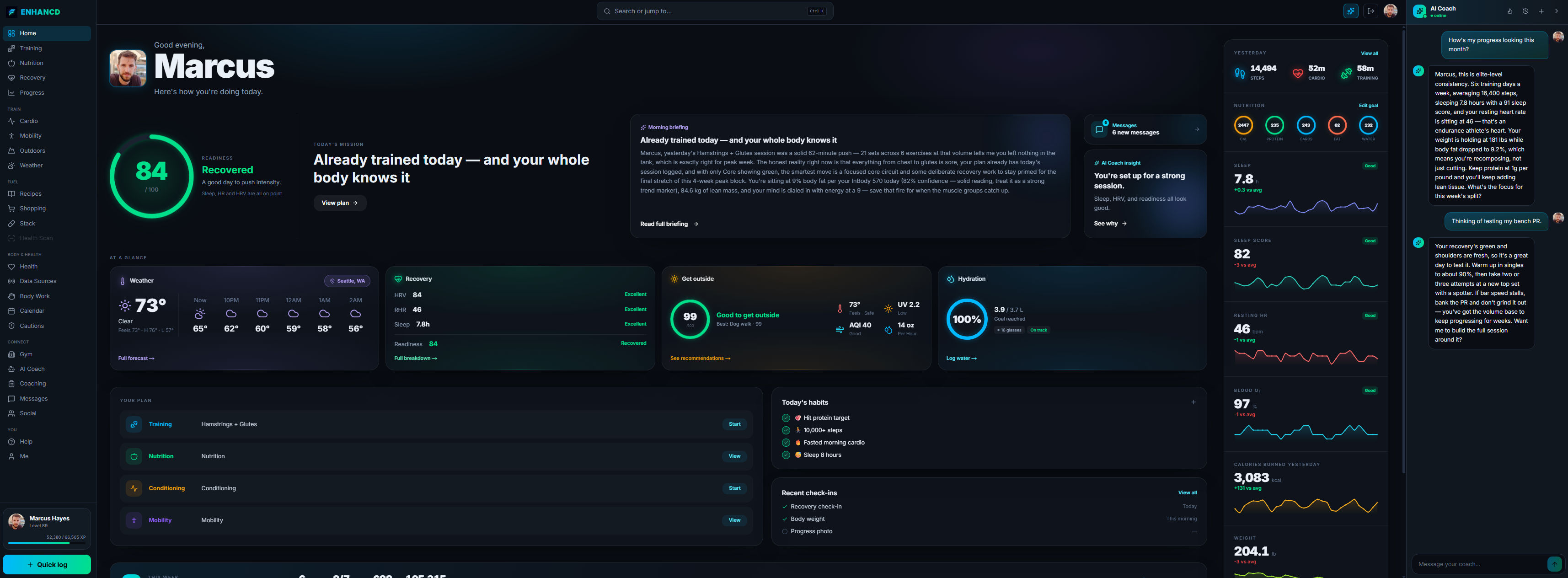The image size is (1568, 578).
Task: Open Weather in the sidebar
Action: [47, 166]
